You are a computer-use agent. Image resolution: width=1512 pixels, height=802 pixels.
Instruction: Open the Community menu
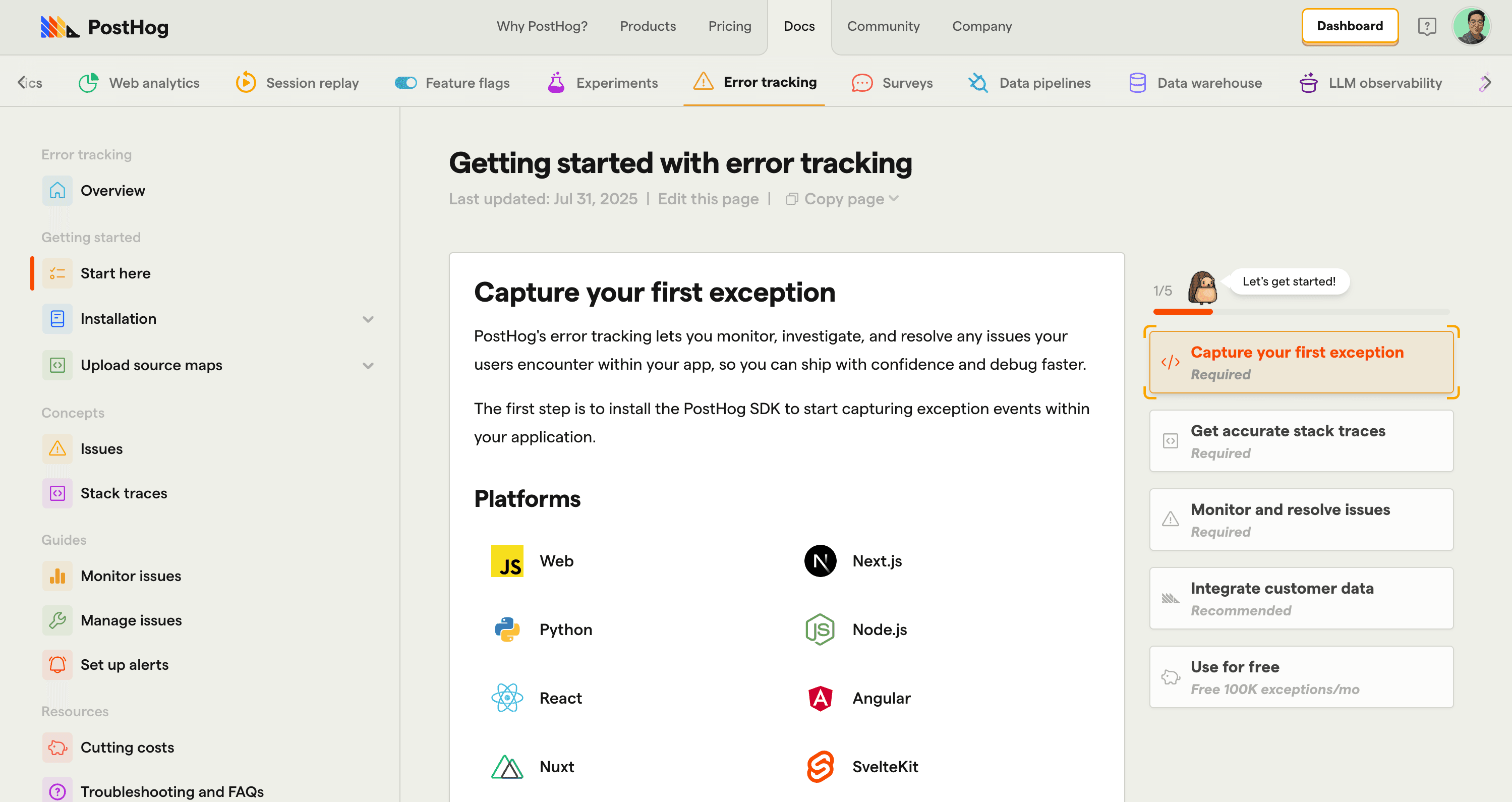click(884, 26)
